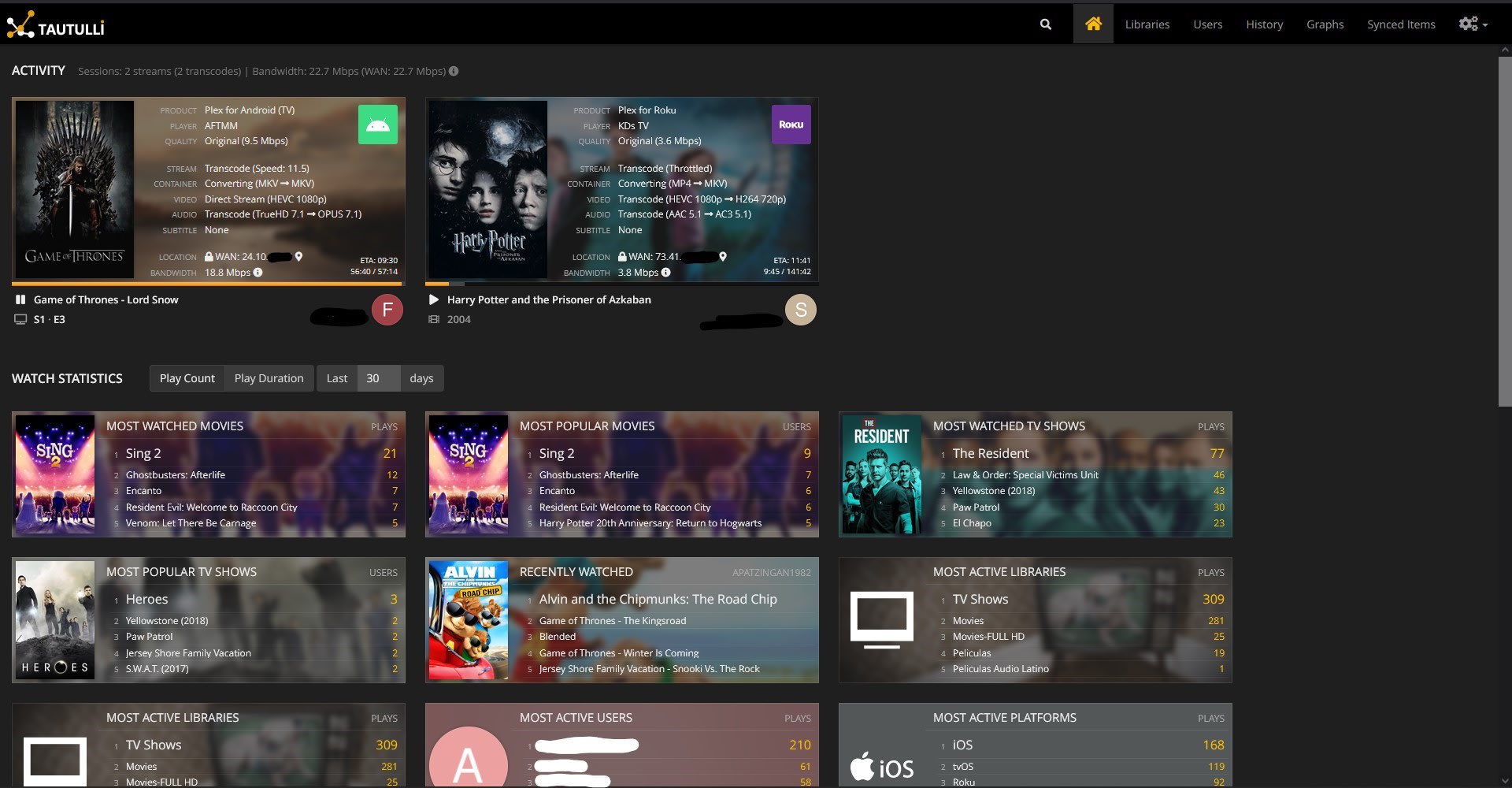Viewport: 1512px width, 788px height.
Task: Click the sessions bandwidth info icon near Activity header
Action: [455, 71]
